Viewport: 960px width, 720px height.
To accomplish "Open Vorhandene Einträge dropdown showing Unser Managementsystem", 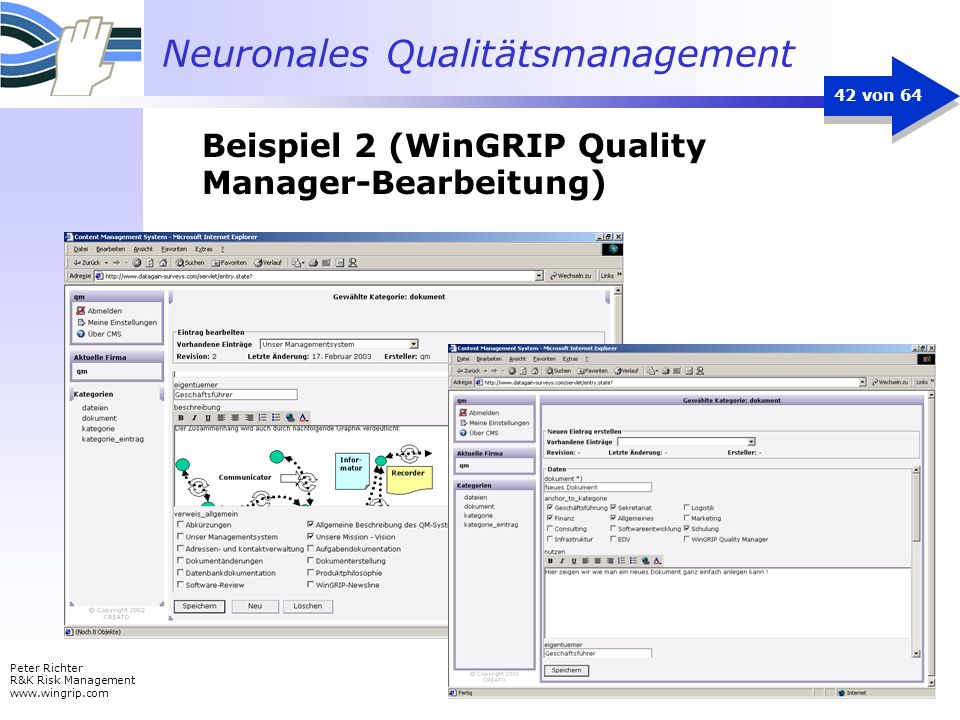I will pos(414,344).
